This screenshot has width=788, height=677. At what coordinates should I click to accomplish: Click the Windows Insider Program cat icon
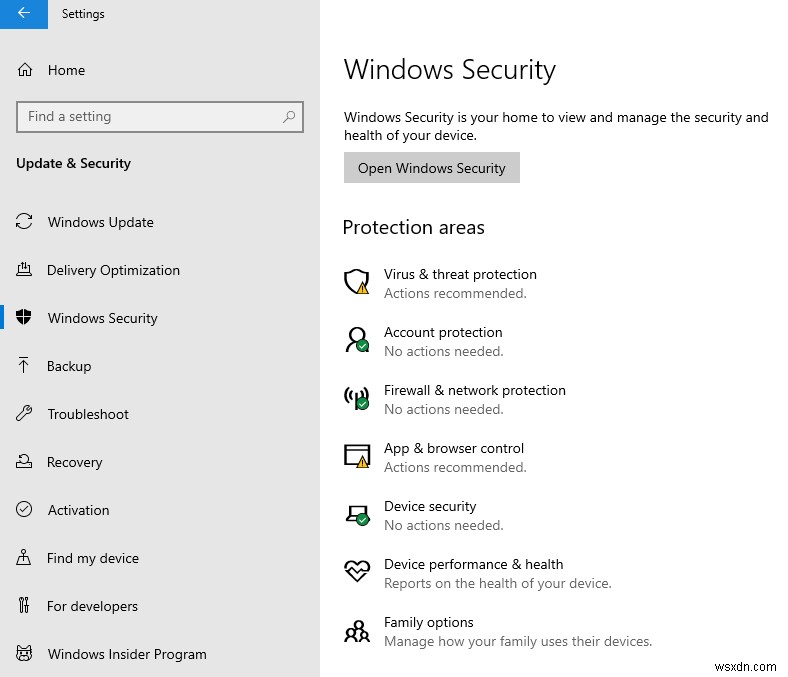click(24, 653)
